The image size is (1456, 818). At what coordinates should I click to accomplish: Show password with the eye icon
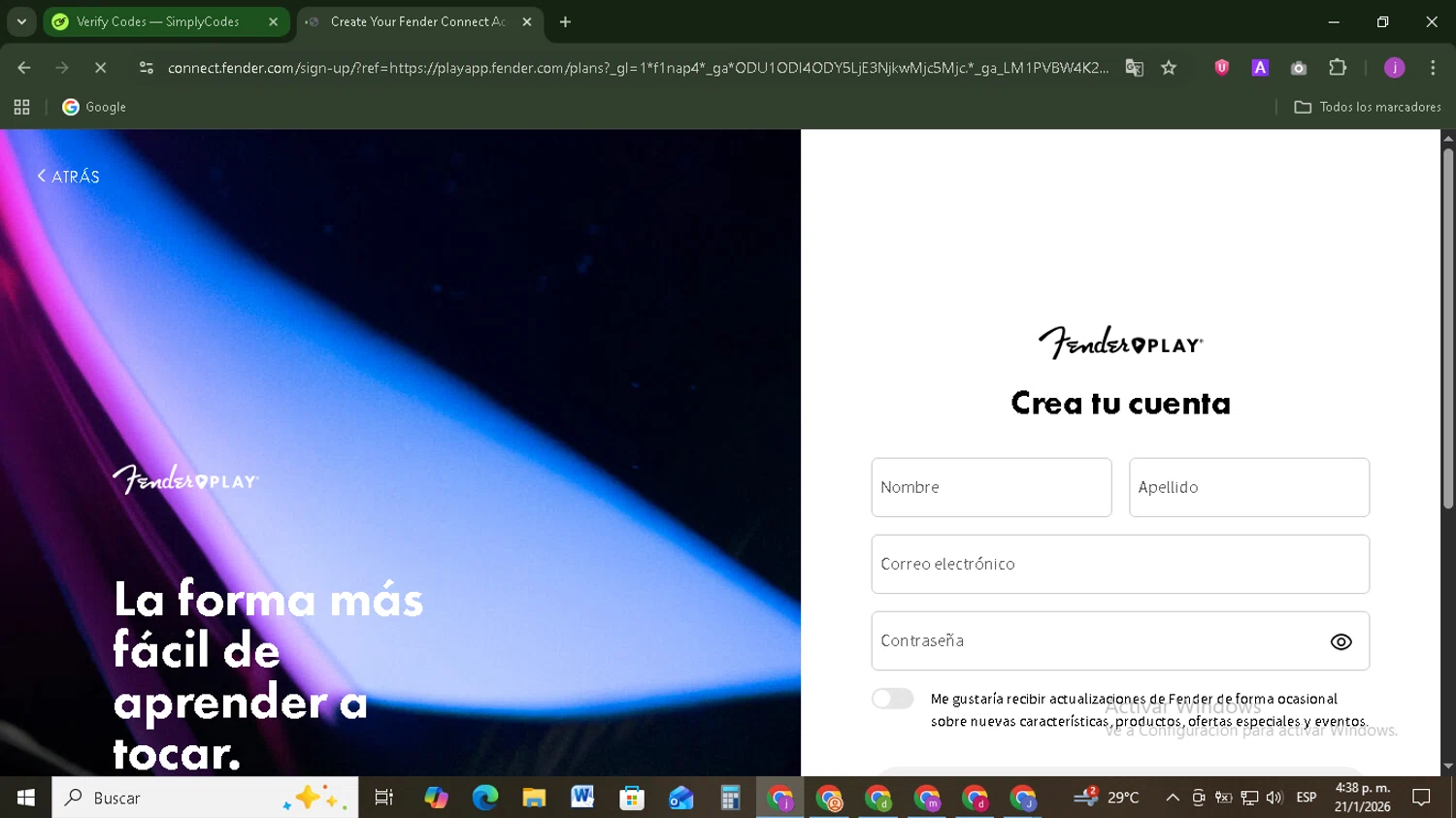pos(1340,641)
